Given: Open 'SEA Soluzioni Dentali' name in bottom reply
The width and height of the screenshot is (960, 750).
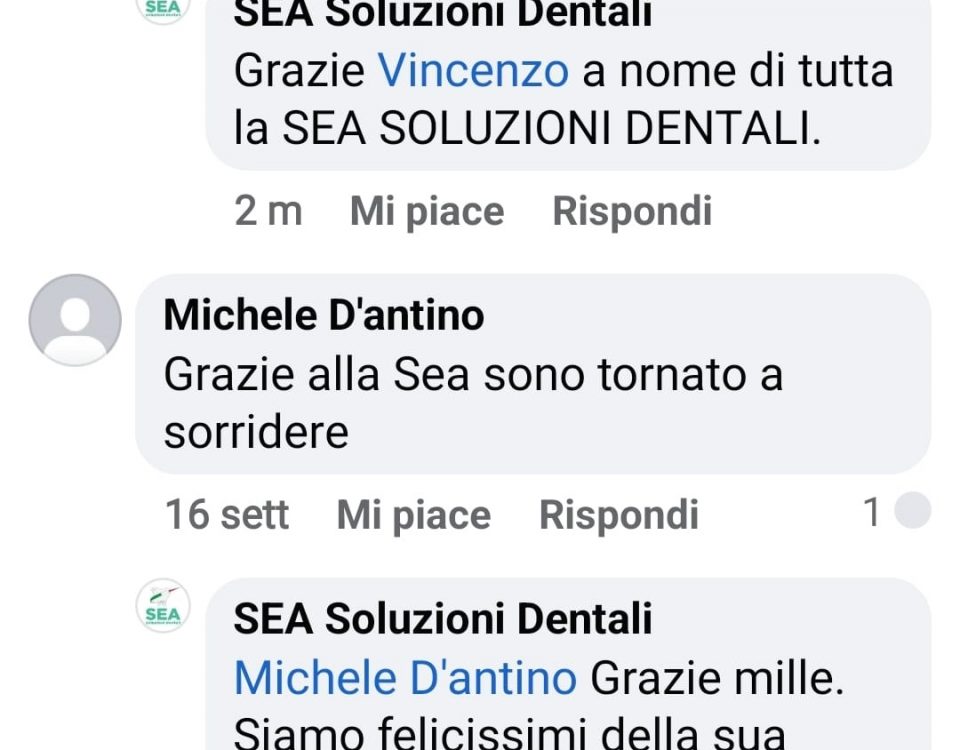Looking at the screenshot, I should (443, 618).
